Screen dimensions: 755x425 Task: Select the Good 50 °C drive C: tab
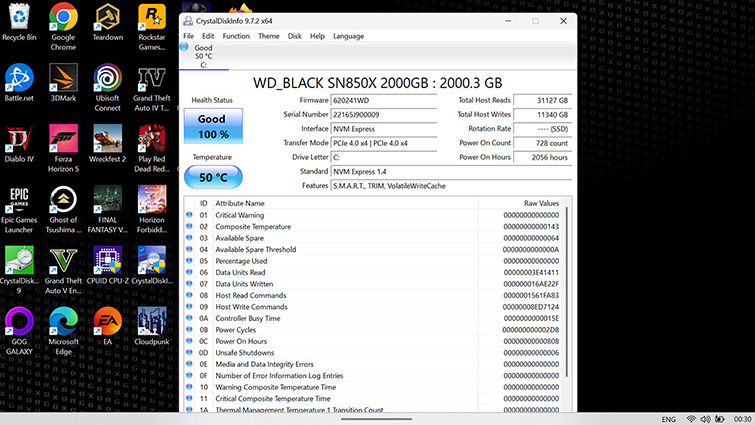203,56
